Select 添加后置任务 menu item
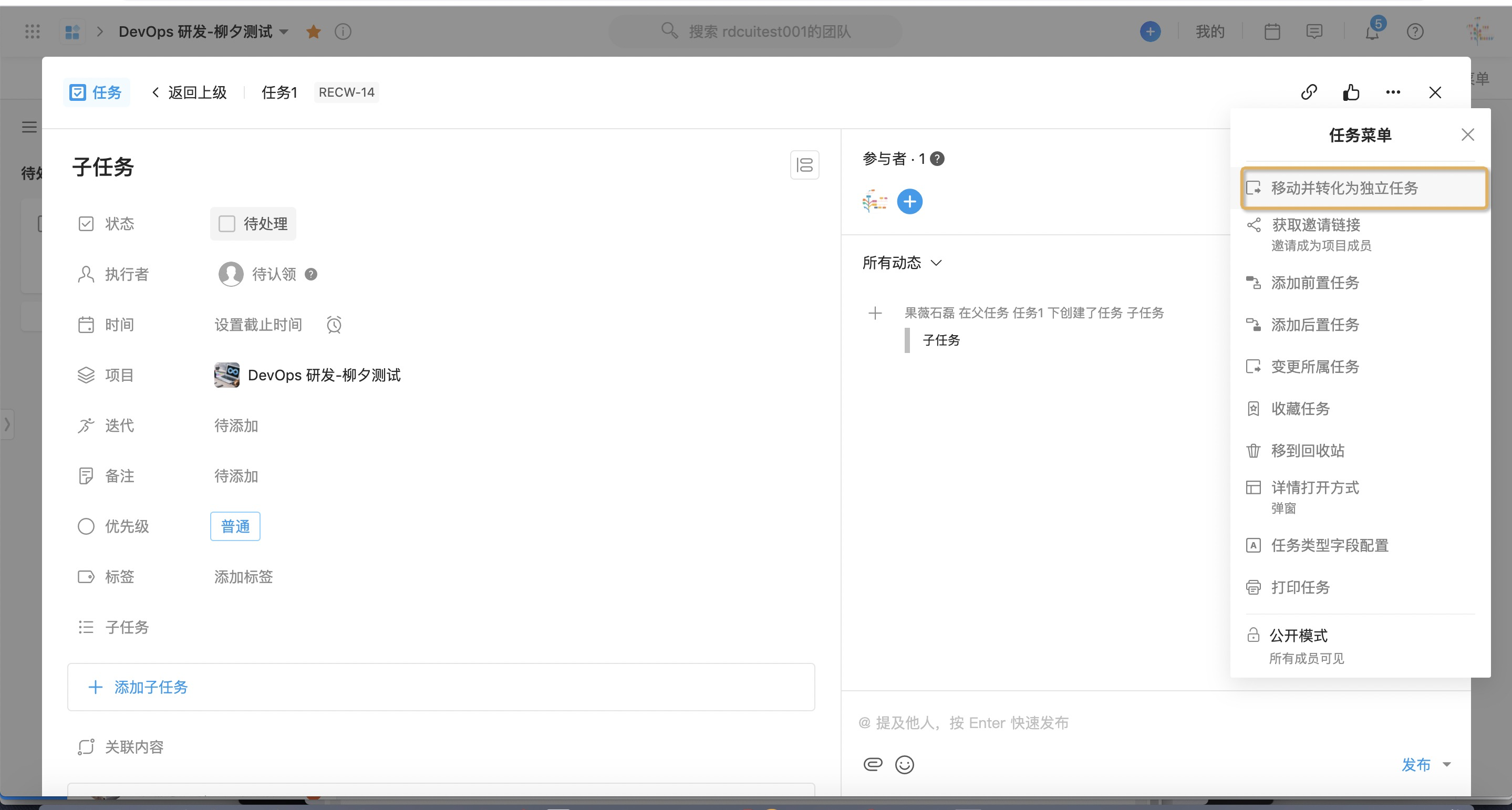Viewport: 1512px width, 810px height. tap(1360, 325)
